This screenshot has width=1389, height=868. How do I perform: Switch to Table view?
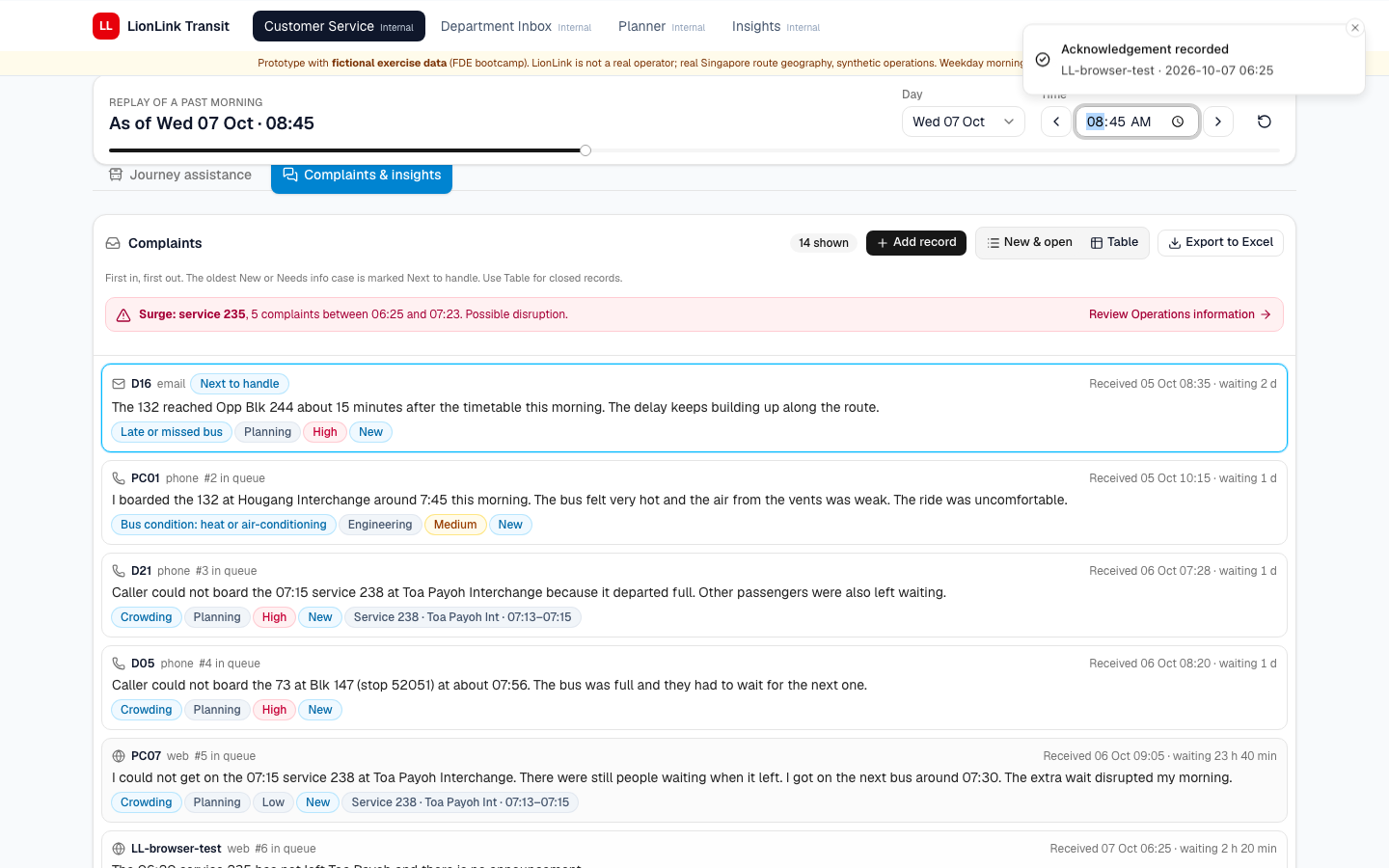(x=1114, y=243)
